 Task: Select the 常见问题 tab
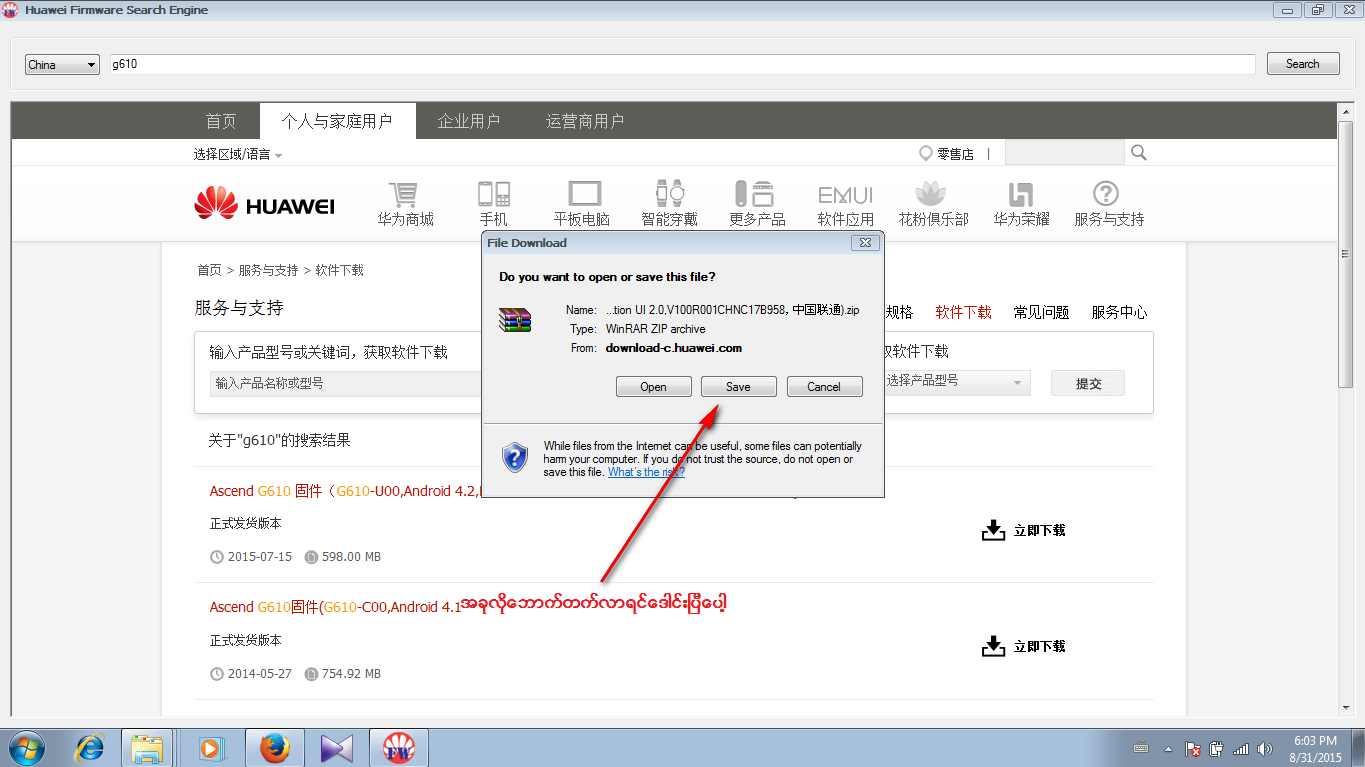tap(1041, 312)
